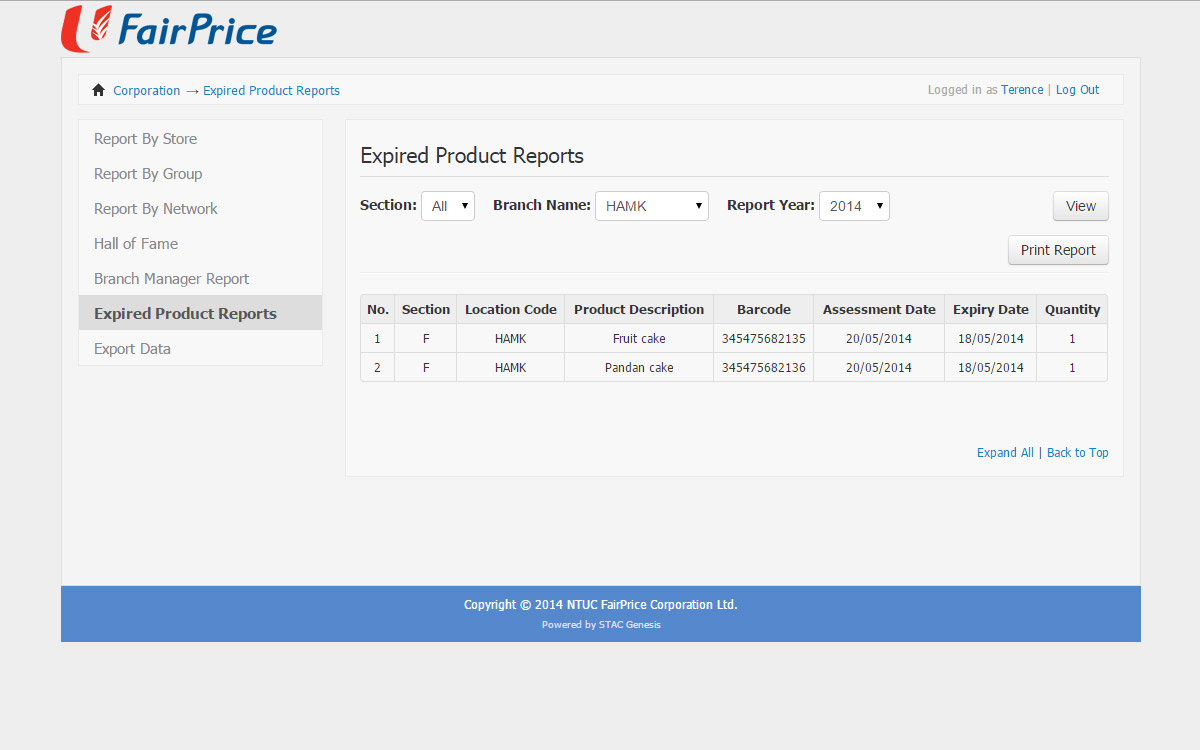Viewport: 1200px width, 750px height.
Task: Click the View button
Action: click(x=1081, y=206)
